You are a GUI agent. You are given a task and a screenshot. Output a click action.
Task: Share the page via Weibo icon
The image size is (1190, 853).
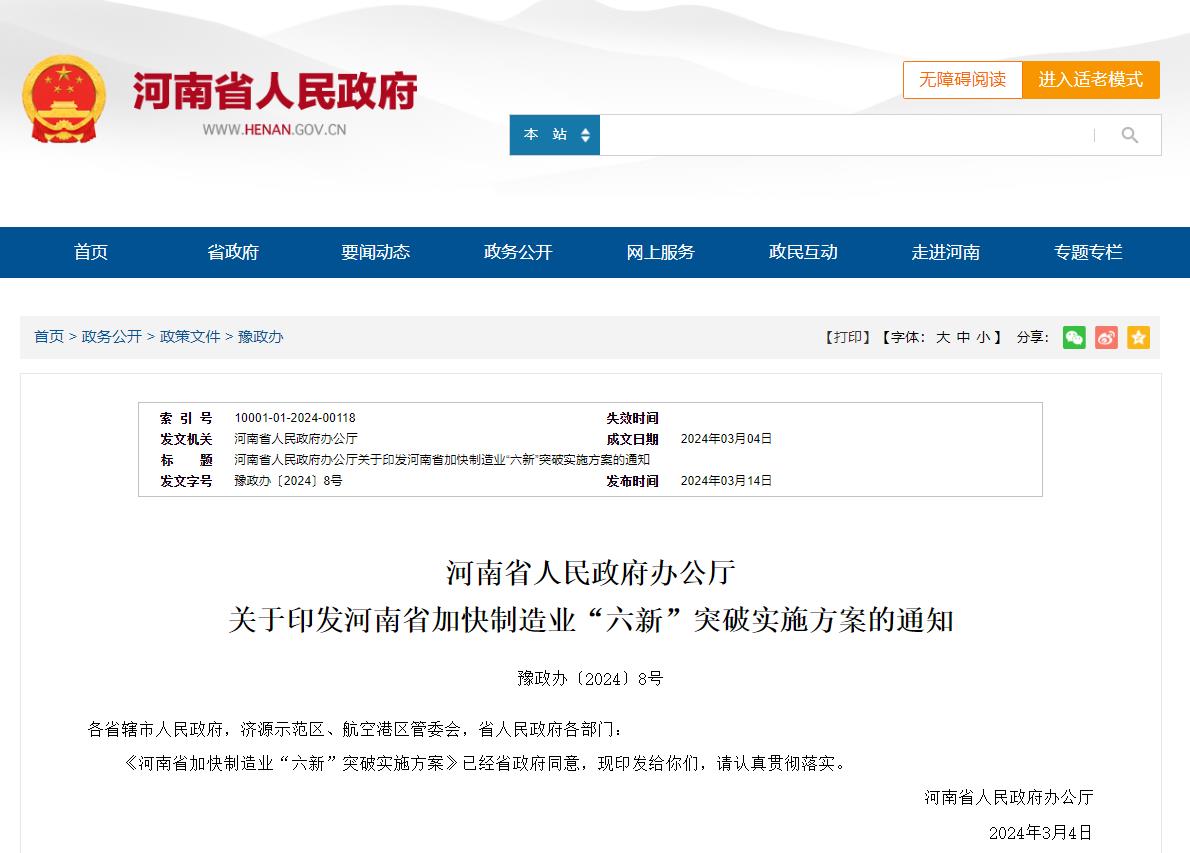pos(1106,337)
